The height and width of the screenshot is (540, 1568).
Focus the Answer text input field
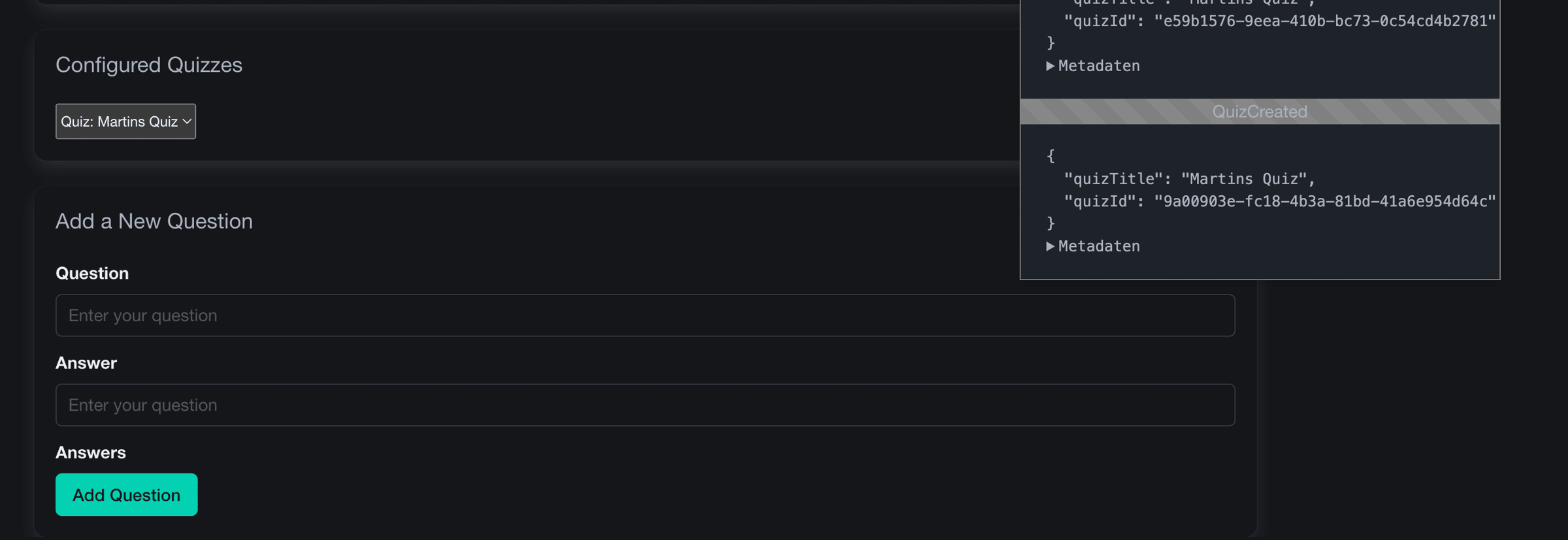click(645, 405)
